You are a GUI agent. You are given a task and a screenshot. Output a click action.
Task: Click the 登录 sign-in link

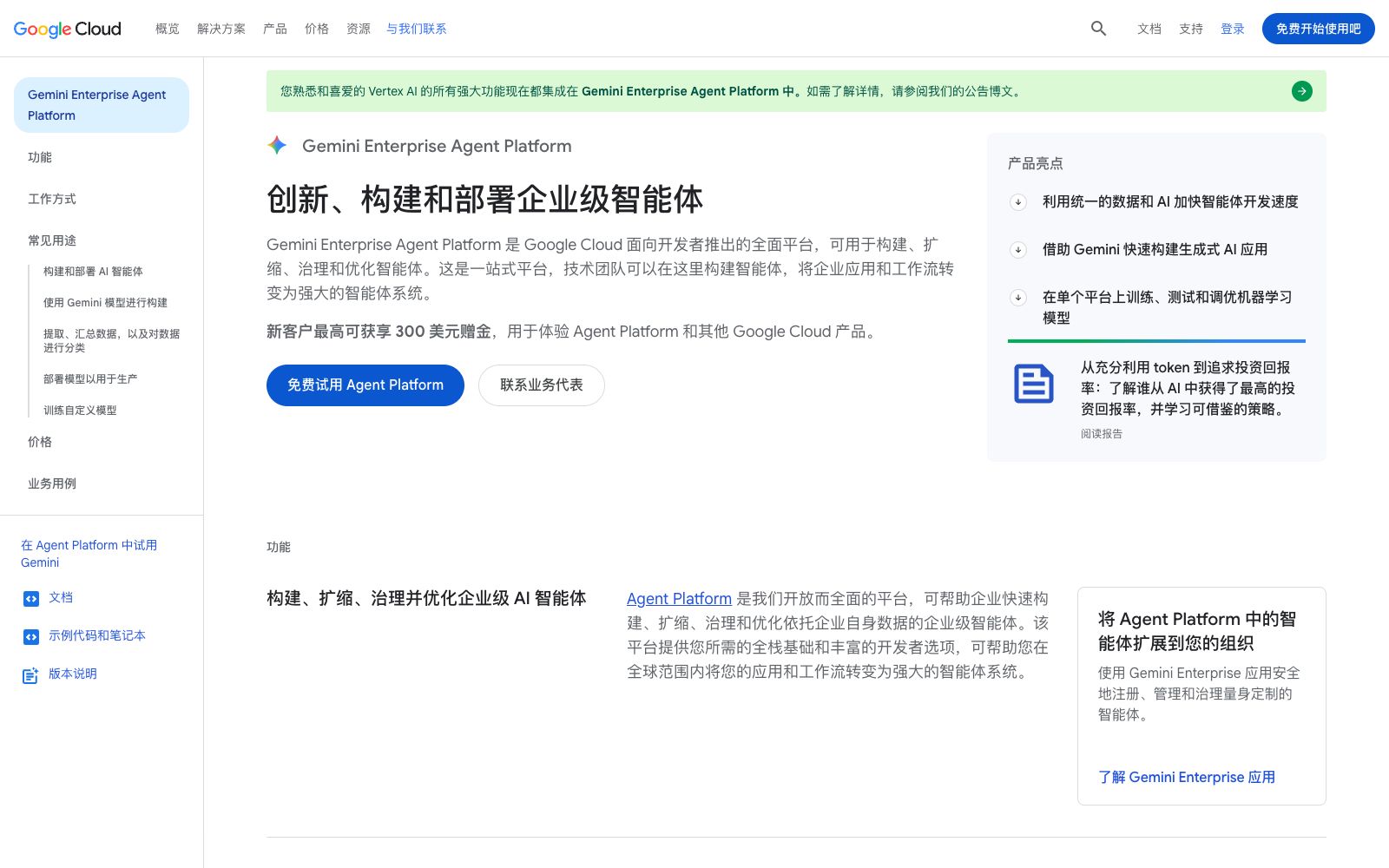click(1233, 29)
